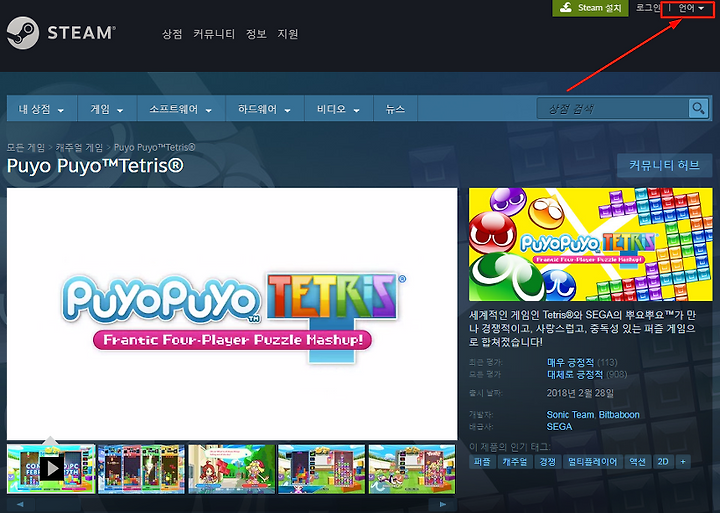The height and width of the screenshot is (513, 720).
Task: Open the 대체로 긍정적 all reviews link
Action: click(575, 375)
